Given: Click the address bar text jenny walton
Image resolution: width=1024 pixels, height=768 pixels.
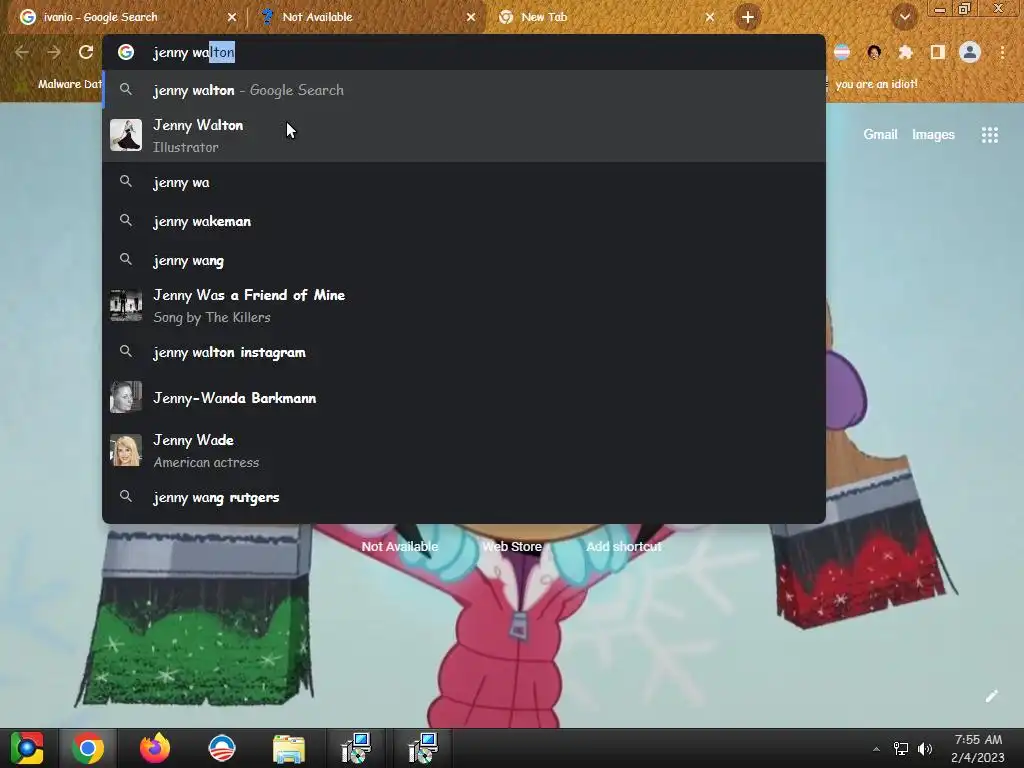Looking at the screenshot, I should click(x=193, y=52).
